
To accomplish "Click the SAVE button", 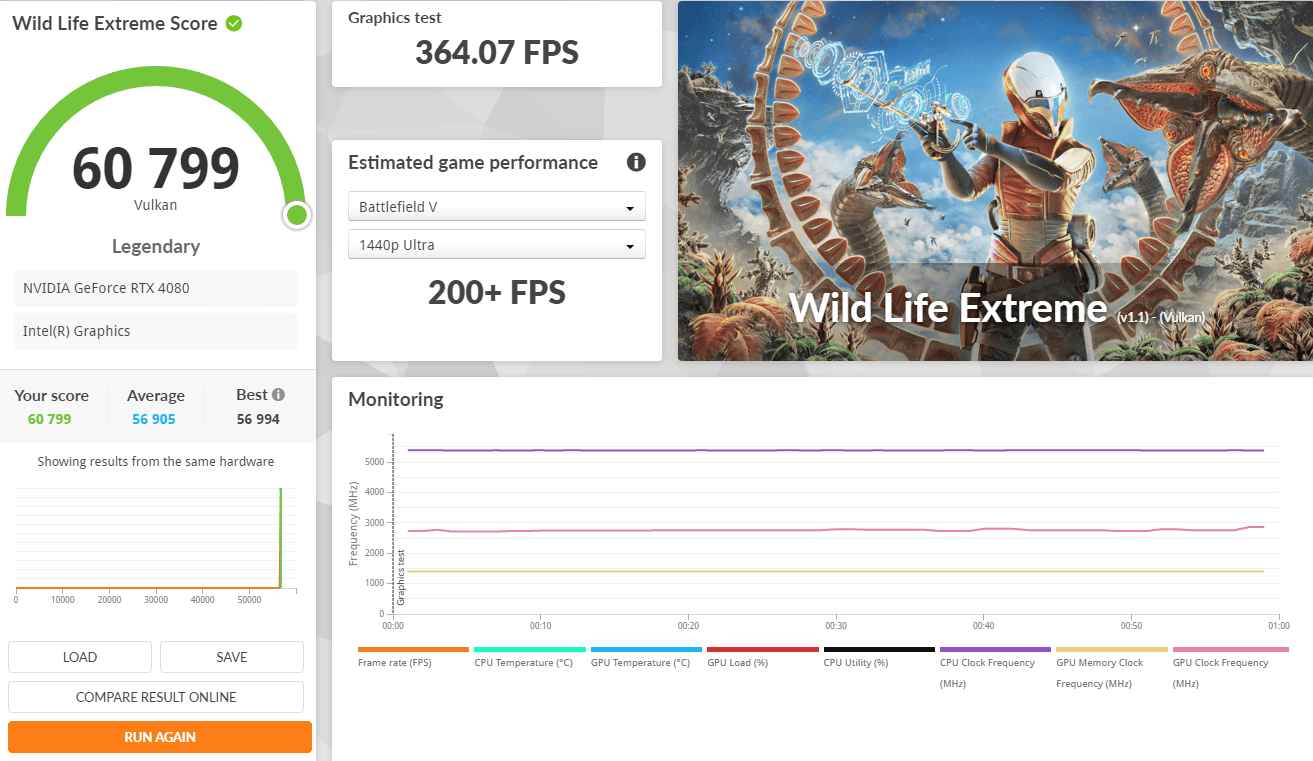I will pos(232,657).
